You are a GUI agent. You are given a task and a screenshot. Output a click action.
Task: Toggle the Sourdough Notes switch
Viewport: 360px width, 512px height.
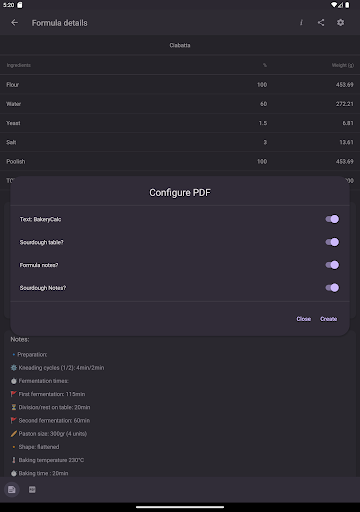(x=332, y=288)
